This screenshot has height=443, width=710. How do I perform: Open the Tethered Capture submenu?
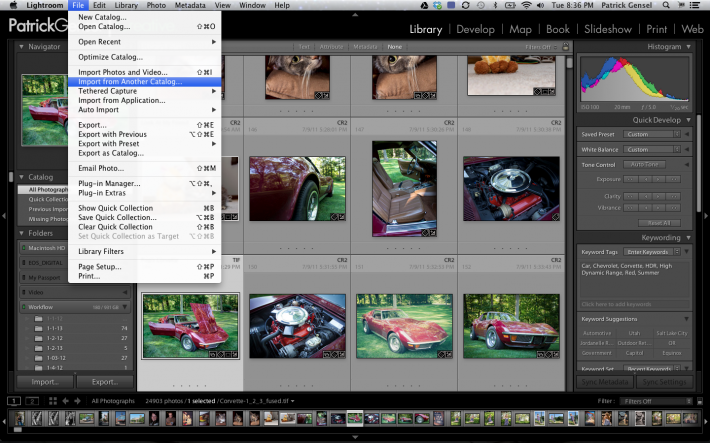point(144,91)
